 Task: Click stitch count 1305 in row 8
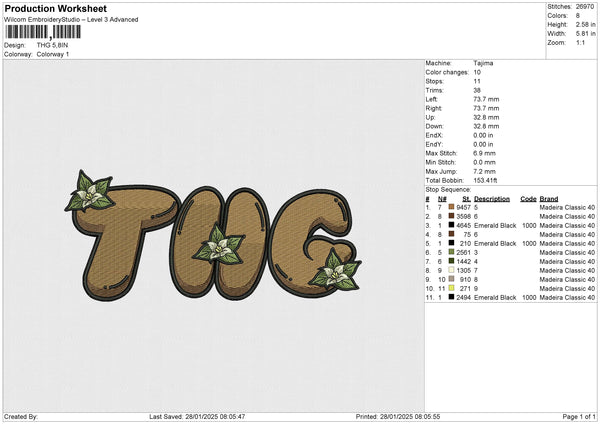point(463,270)
